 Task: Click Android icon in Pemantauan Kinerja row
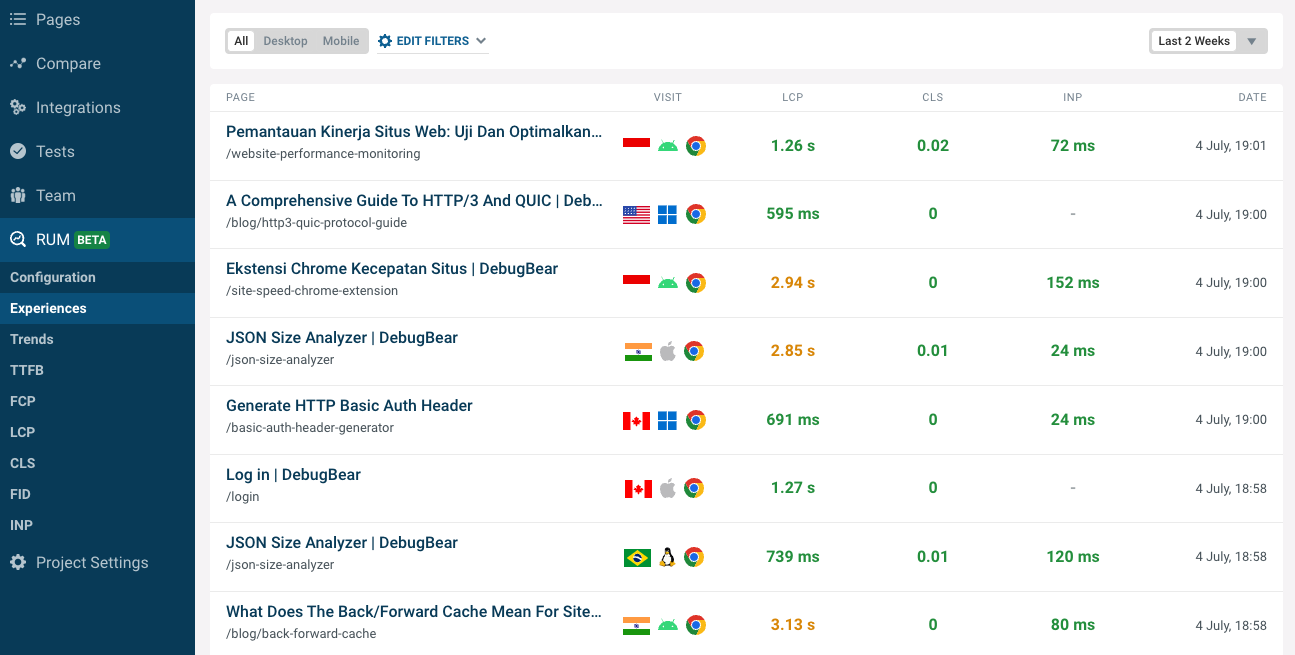668,146
